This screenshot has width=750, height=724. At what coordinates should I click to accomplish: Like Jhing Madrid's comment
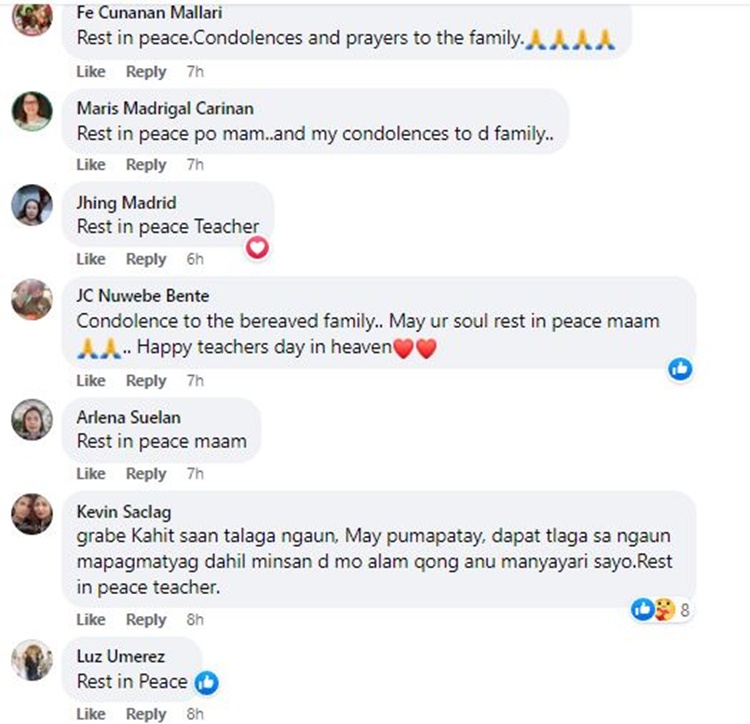coord(91,259)
